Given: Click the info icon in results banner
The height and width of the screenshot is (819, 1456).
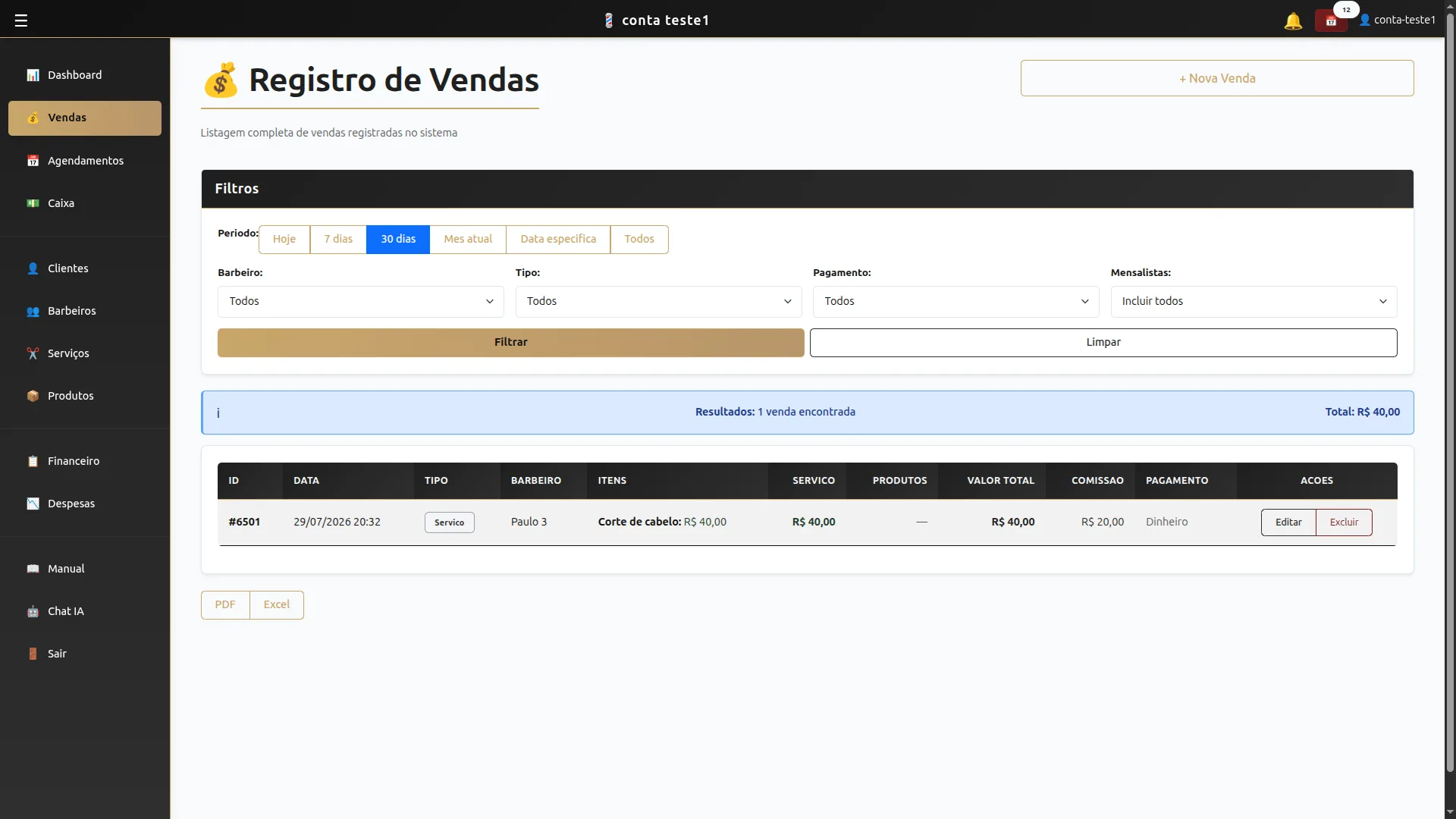Looking at the screenshot, I should pyautogui.click(x=218, y=413).
